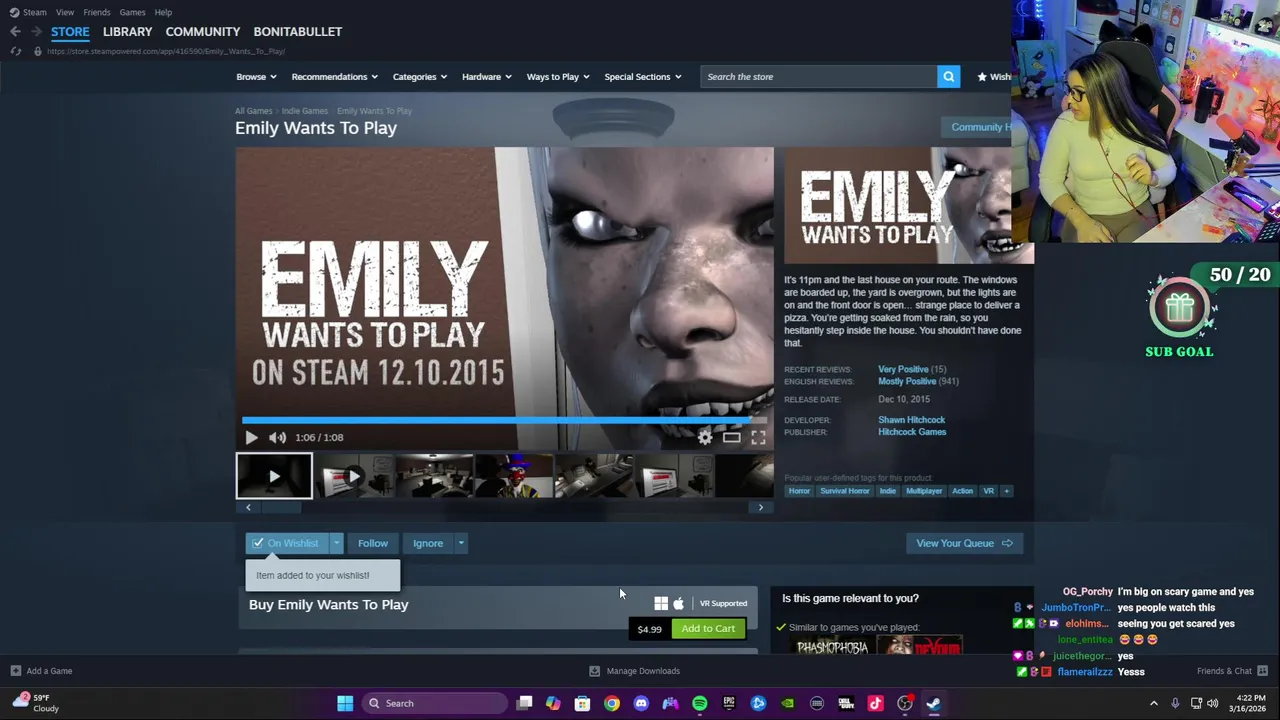This screenshot has height=720, width=1280.
Task: Open the View menu
Action: tap(65, 12)
